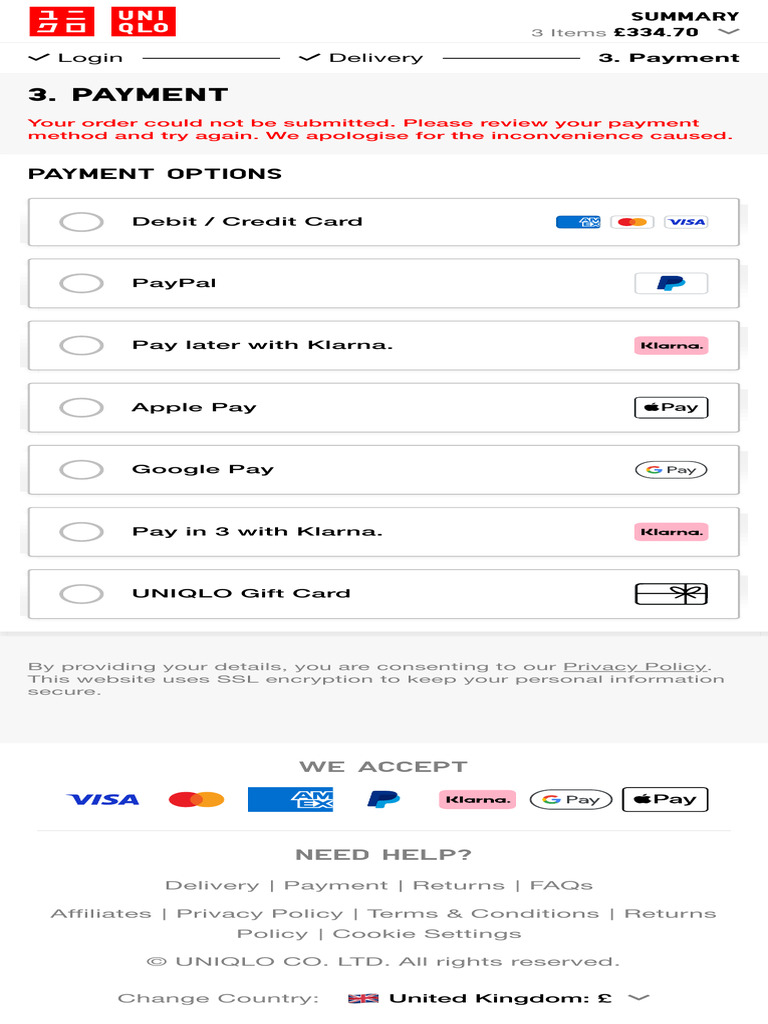Go back to the Login step
Screen dimensions: 768x1024
[76, 58]
